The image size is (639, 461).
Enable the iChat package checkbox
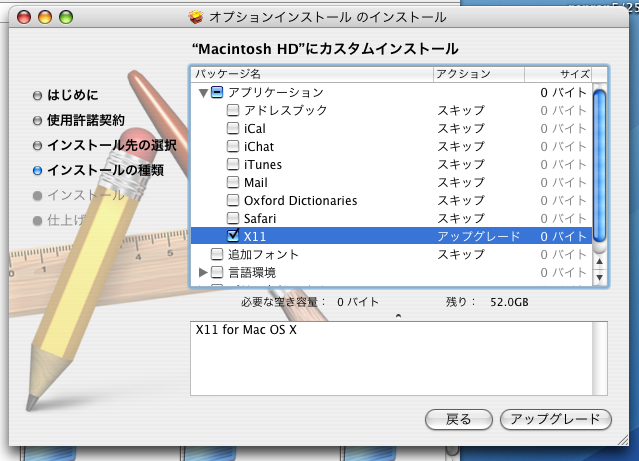click(233, 146)
